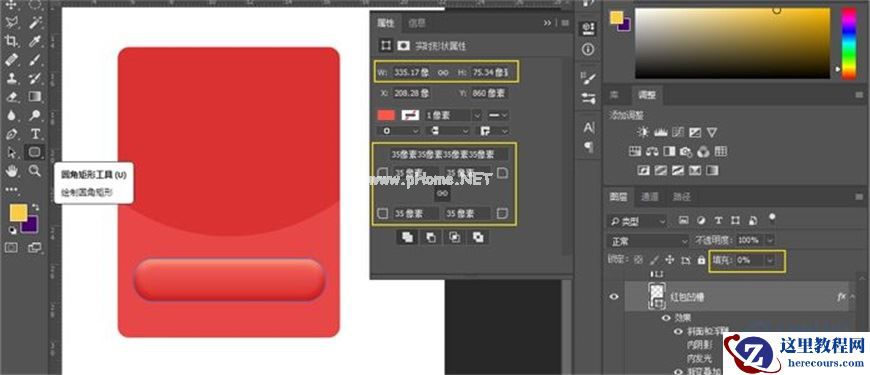
Task: Toggle the corner radius link icon
Action: [x=442, y=193]
